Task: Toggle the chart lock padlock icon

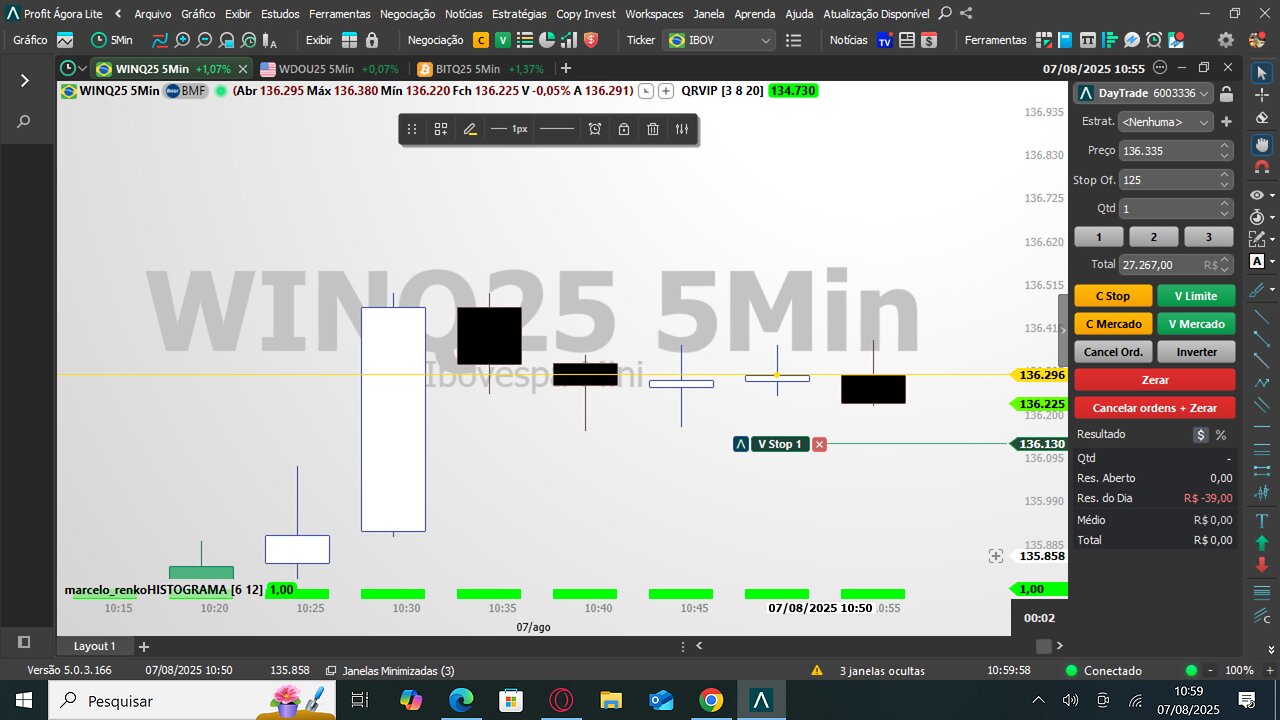Action: pyautogui.click(x=372, y=40)
